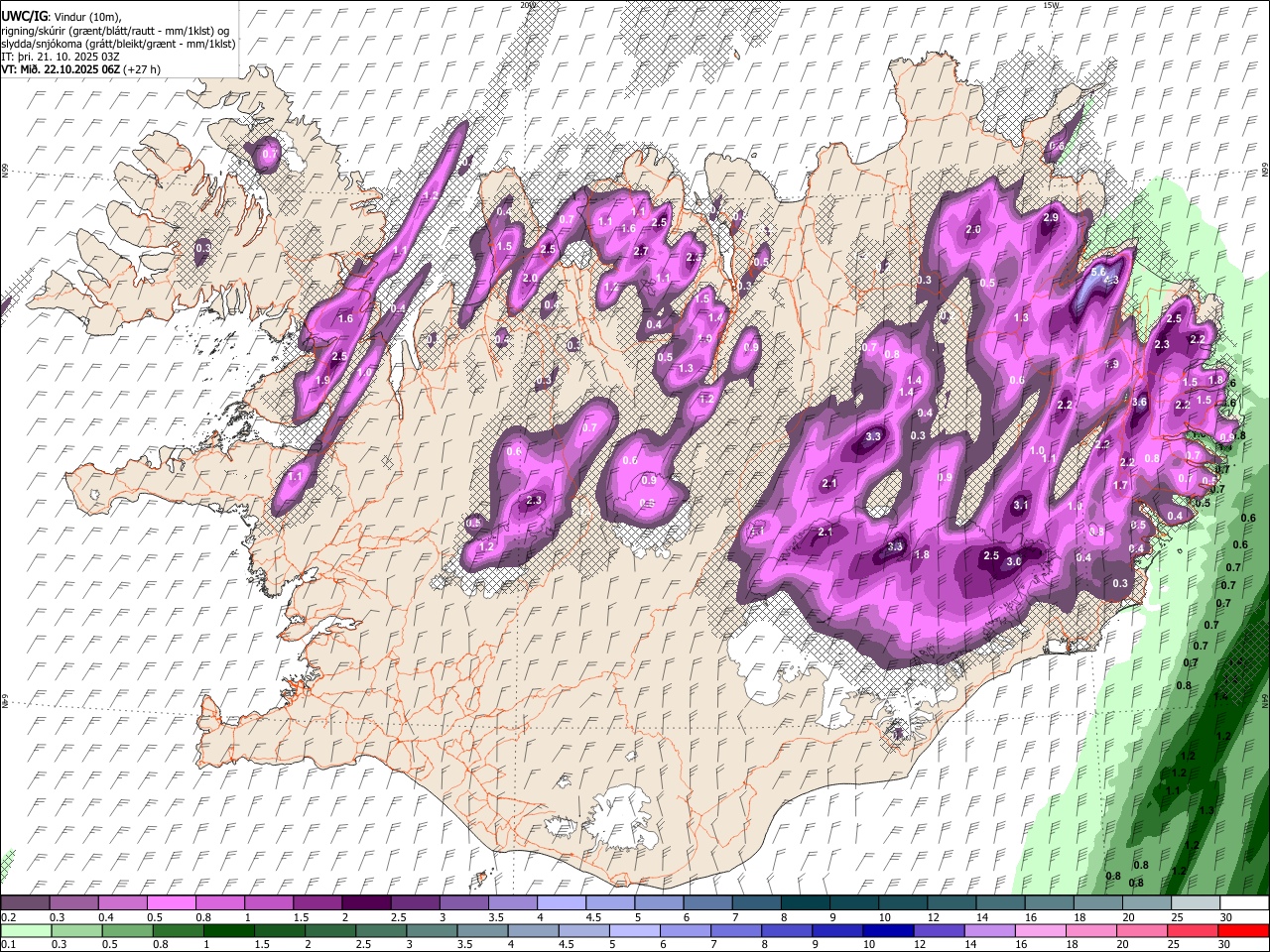The image size is (1270, 952).
Task: Click the "12" label under the rain scale
Action: pos(921,945)
